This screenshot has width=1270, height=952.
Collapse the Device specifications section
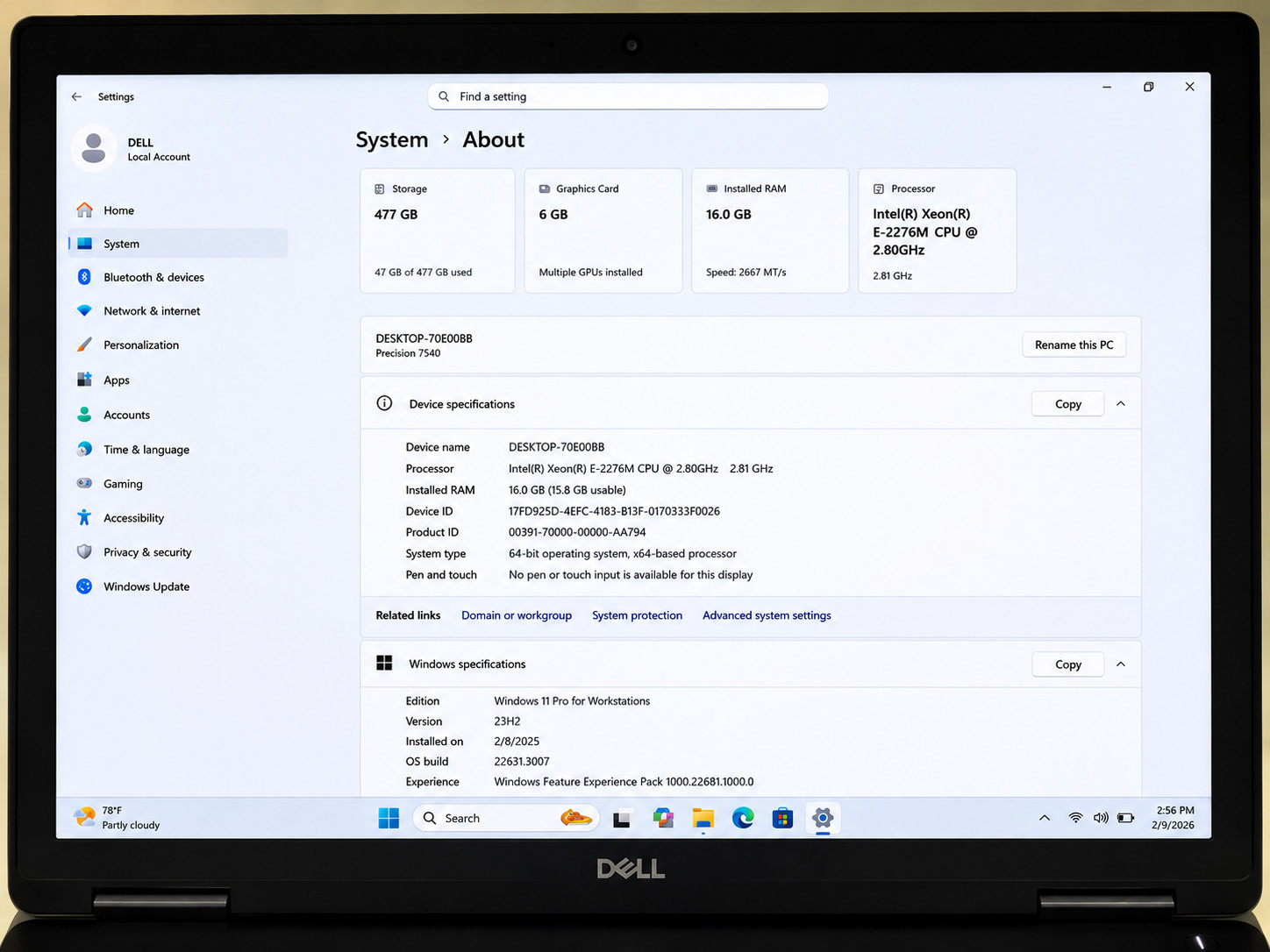[1121, 403]
